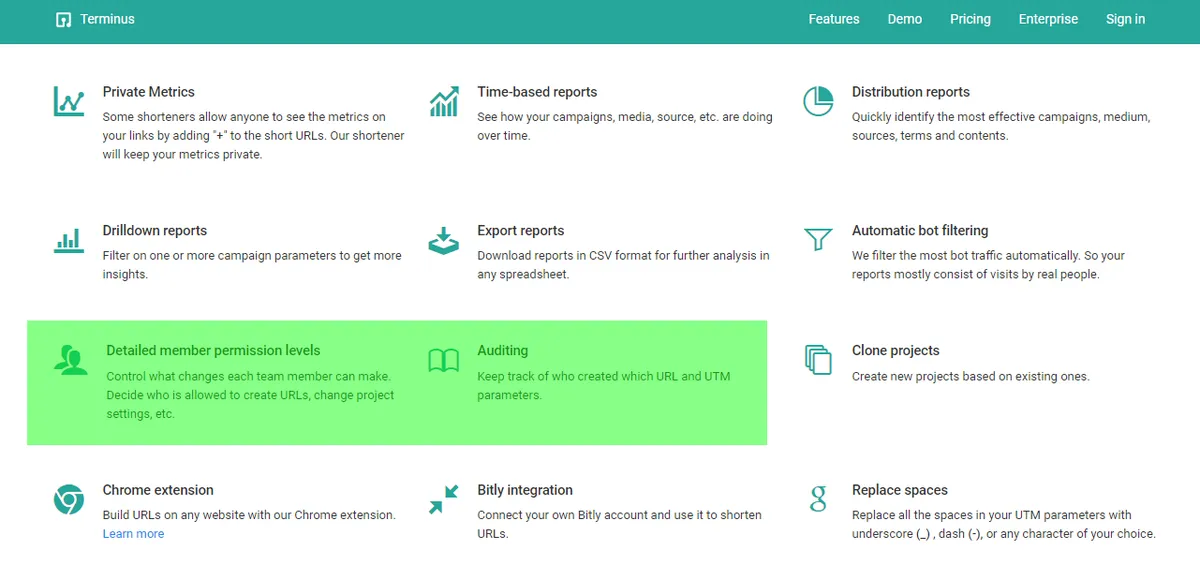This screenshot has width=1200, height=582.
Task: Click the Terminus brand name in header
Action: 107,19
